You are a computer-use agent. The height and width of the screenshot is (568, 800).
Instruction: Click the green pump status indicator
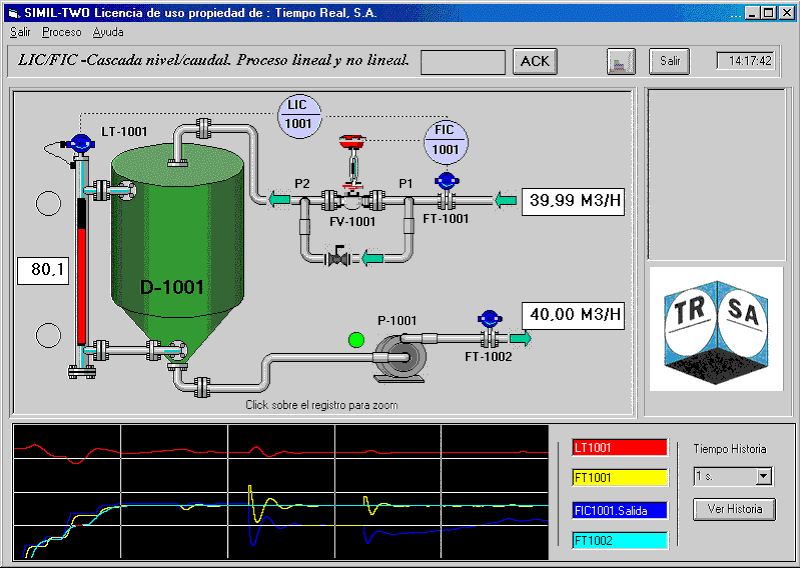tap(356, 340)
